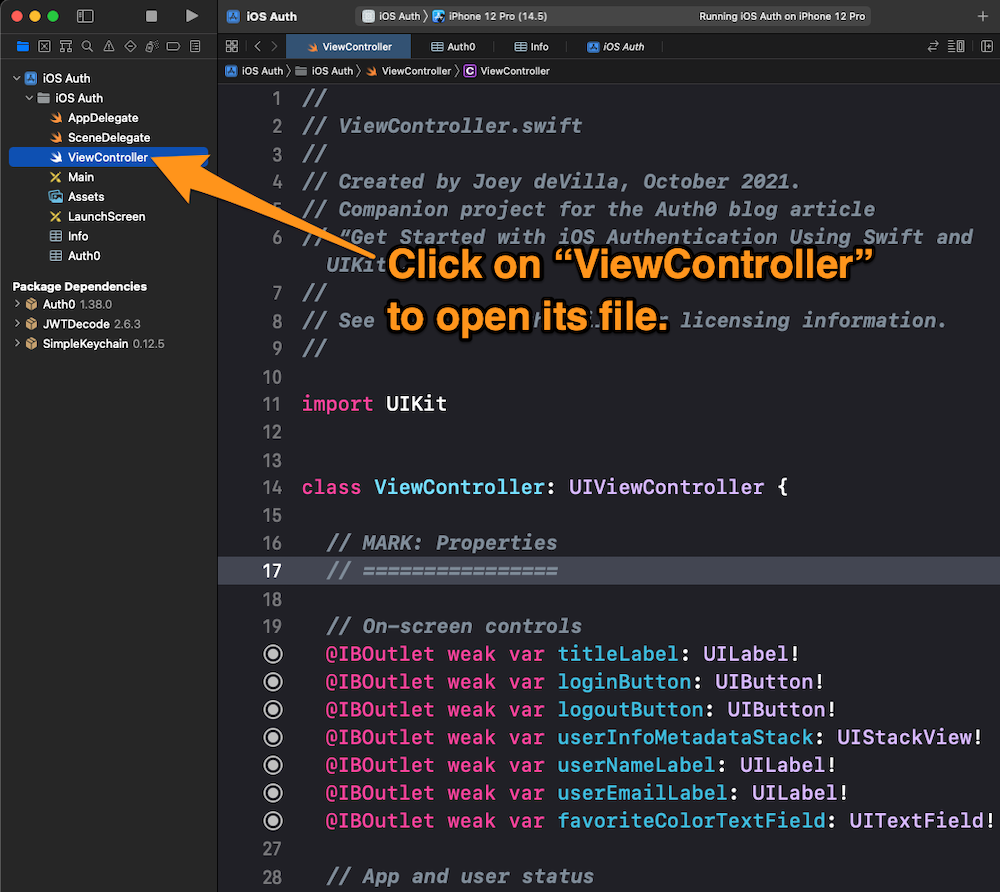This screenshot has height=892, width=1000.
Task: Choose the iPhone 12 Pro destination
Action: click(x=490, y=17)
